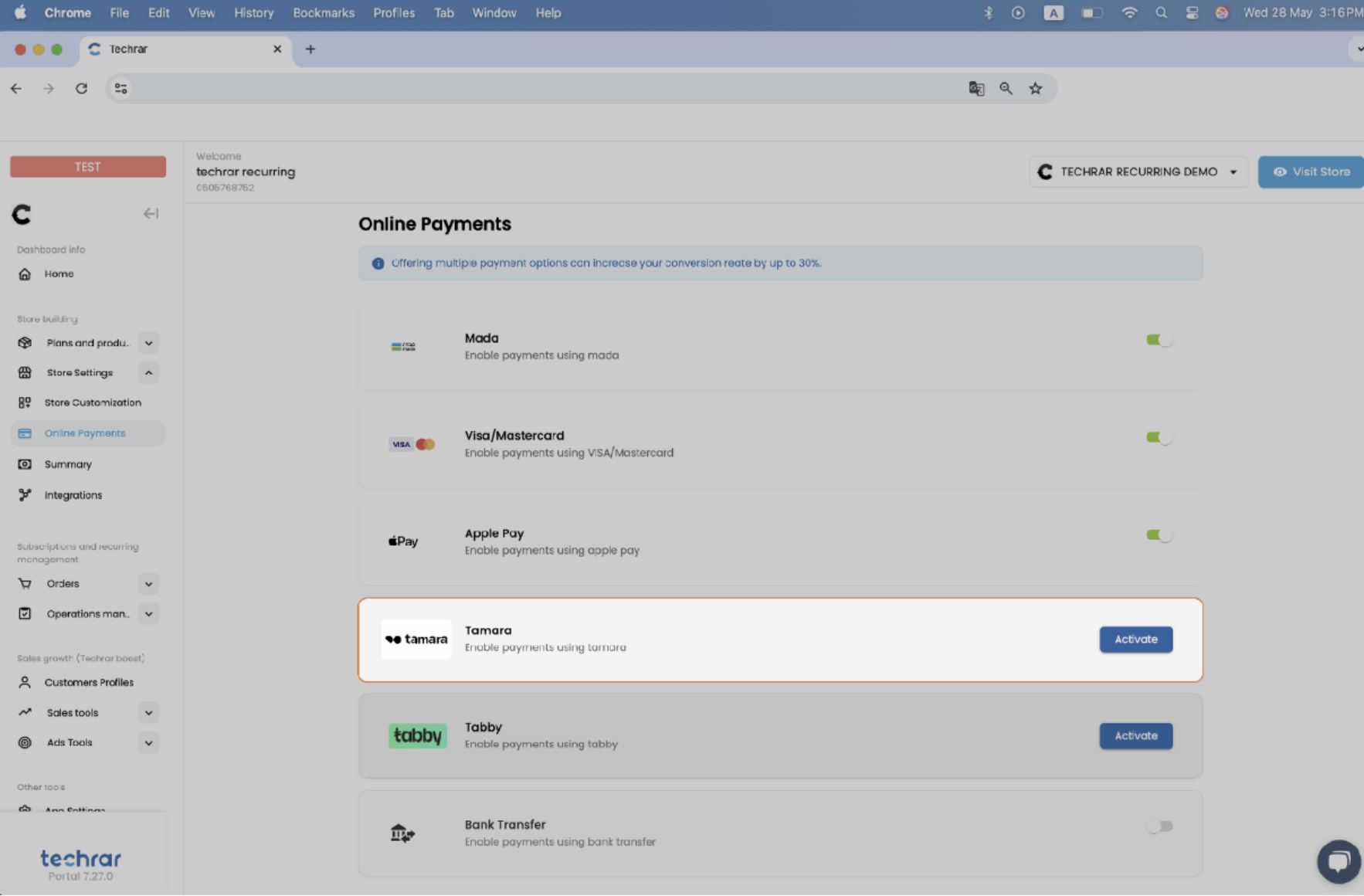Toggle the Mada payment switch

tap(1159, 340)
